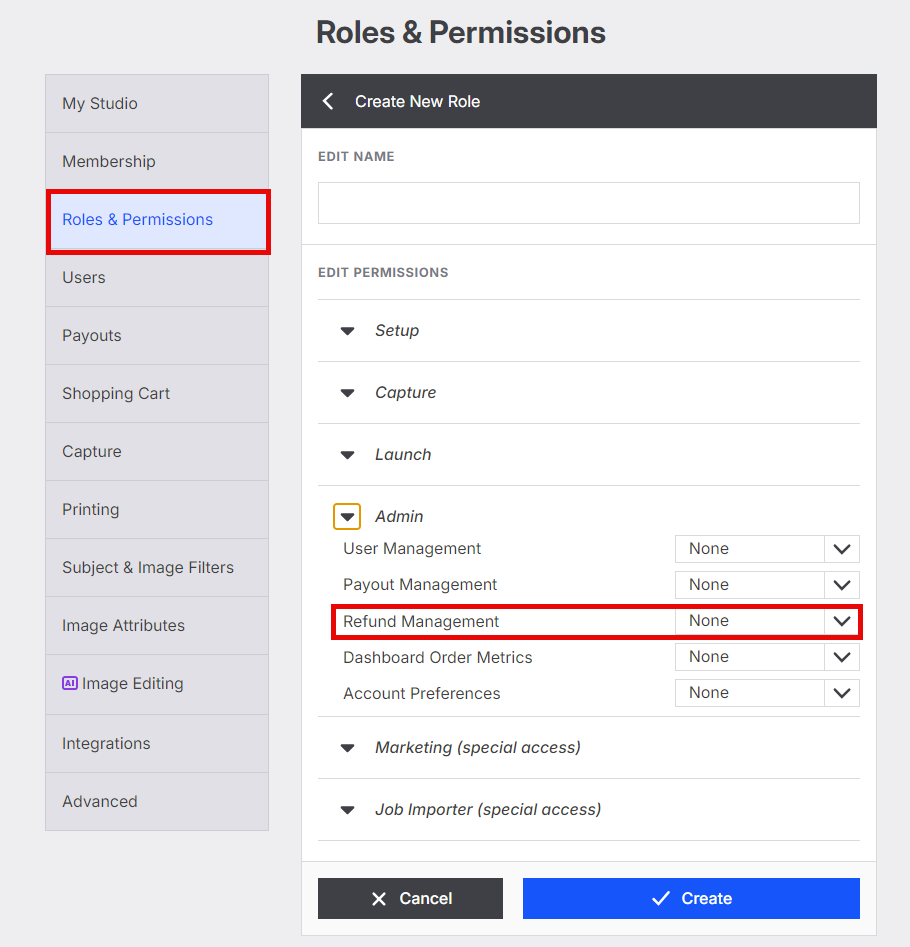The height and width of the screenshot is (947, 910).
Task: Open Dashboard Order Metrics permission dropdown
Action: pos(767,657)
